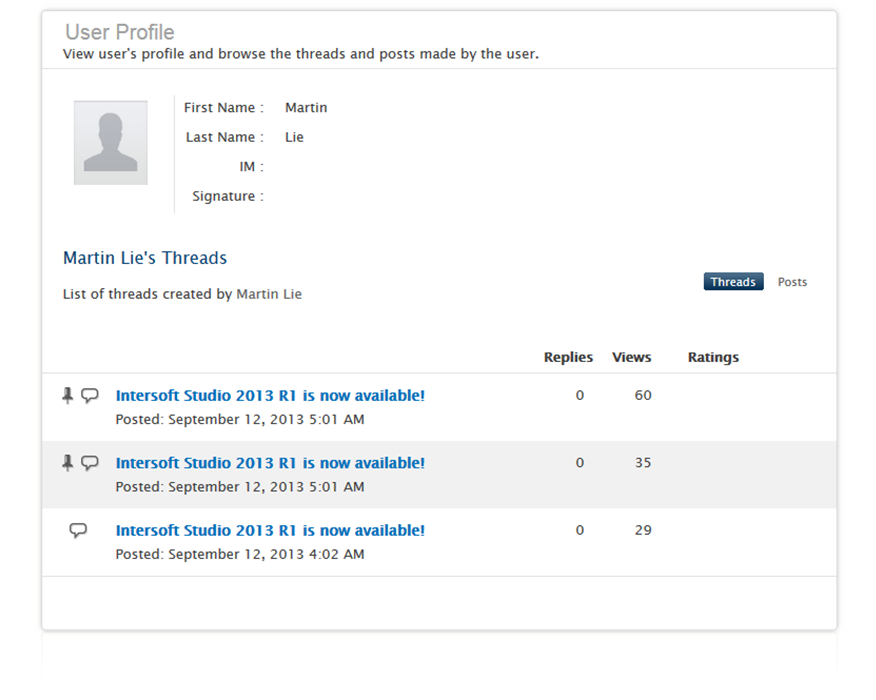Viewport: 876px width, 700px height.
Task: Click the speech bubble icon on the 60-views thread
Action: (89, 396)
